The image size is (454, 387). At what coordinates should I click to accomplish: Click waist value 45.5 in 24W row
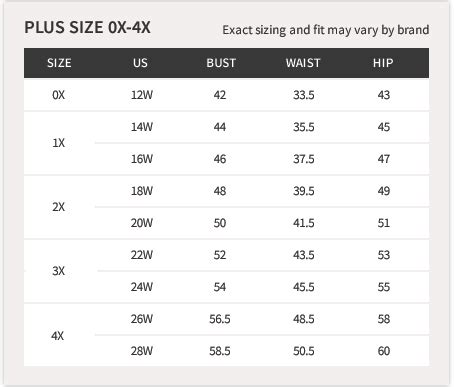coord(304,287)
